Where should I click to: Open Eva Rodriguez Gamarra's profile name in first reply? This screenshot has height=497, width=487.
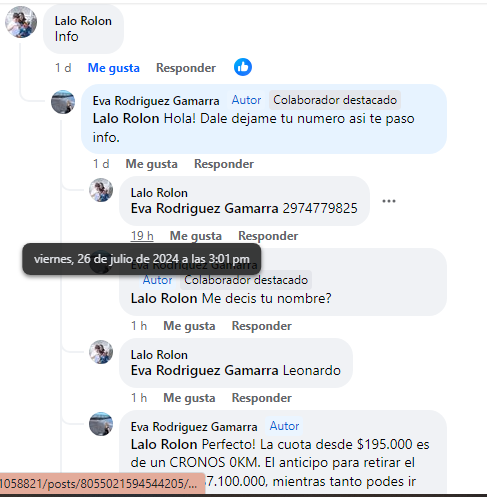point(156,101)
